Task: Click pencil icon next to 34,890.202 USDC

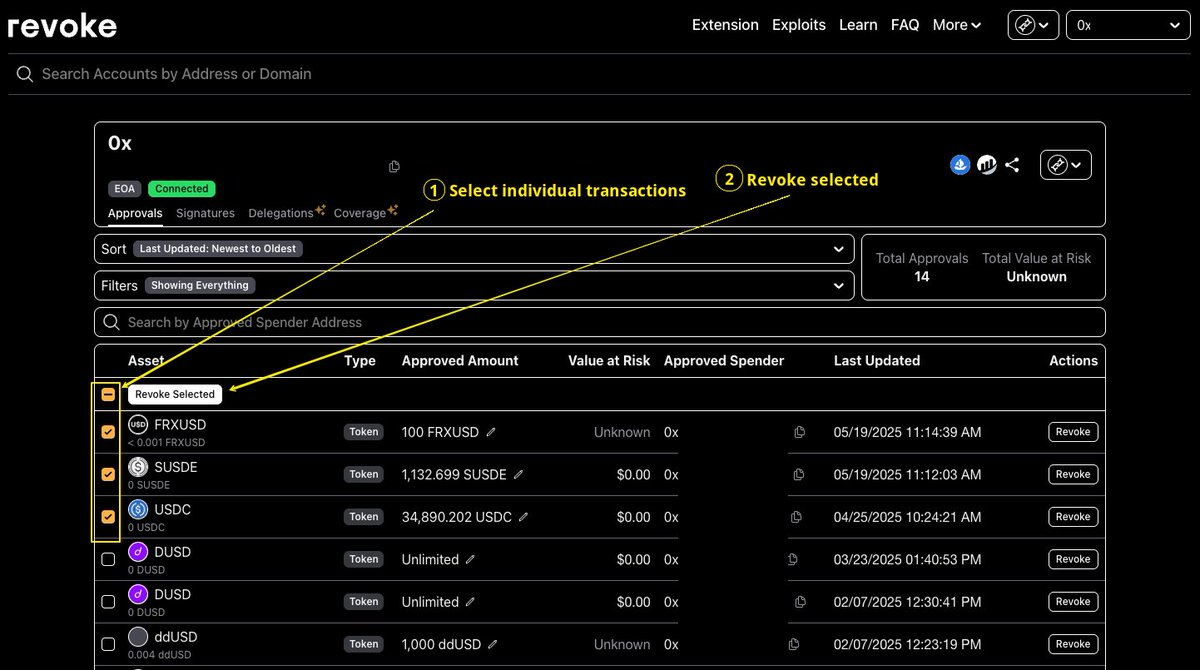Action: 523,517
